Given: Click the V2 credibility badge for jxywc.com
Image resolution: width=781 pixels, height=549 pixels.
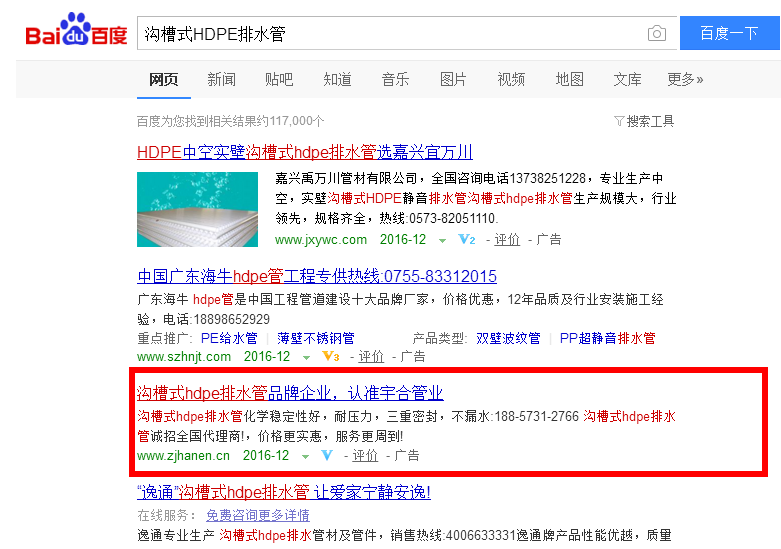Looking at the screenshot, I should coord(467,240).
